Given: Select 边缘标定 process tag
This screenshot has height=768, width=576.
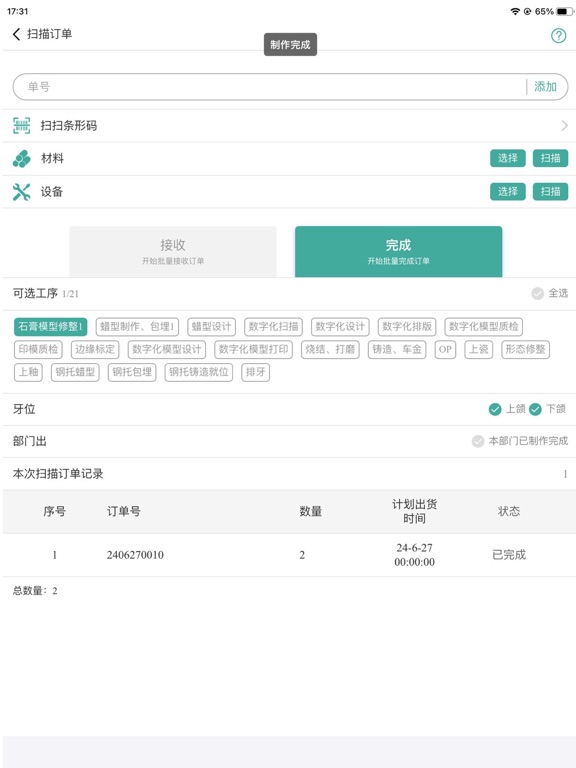Looking at the screenshot, I should pyautogui.click(x=95, y=349).
